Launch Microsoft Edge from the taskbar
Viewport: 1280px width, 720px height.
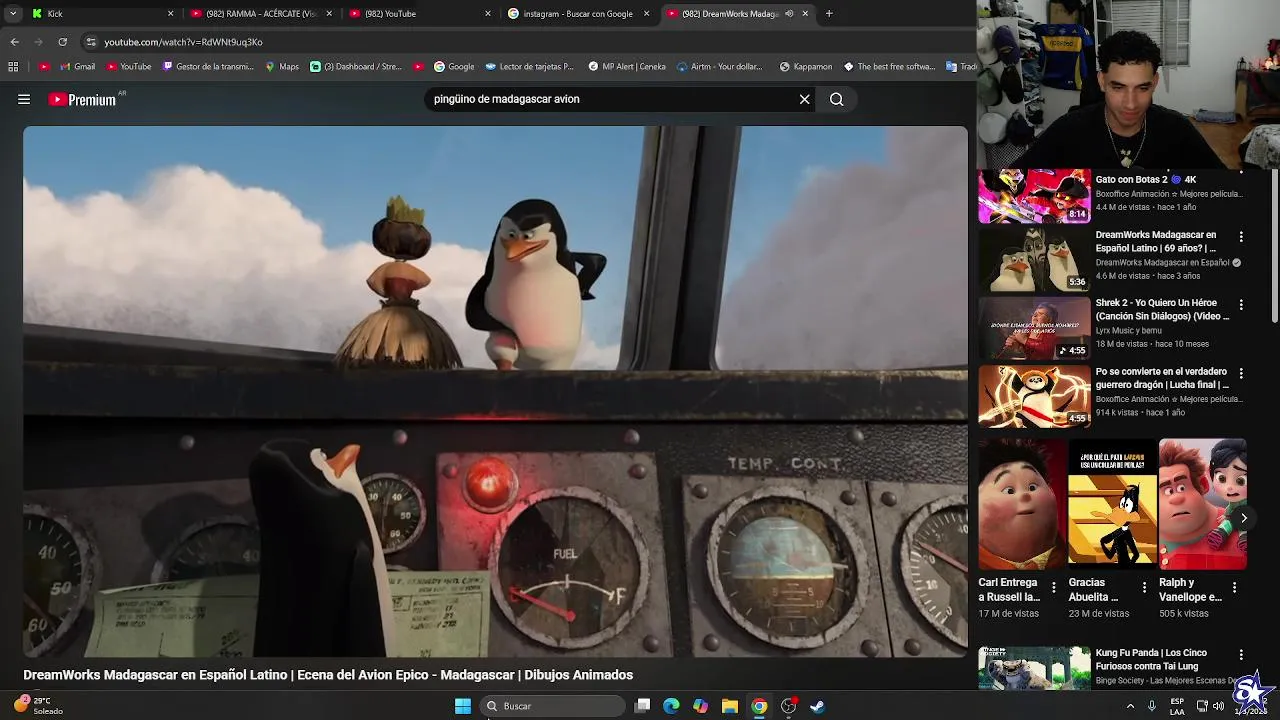[671, 706]
